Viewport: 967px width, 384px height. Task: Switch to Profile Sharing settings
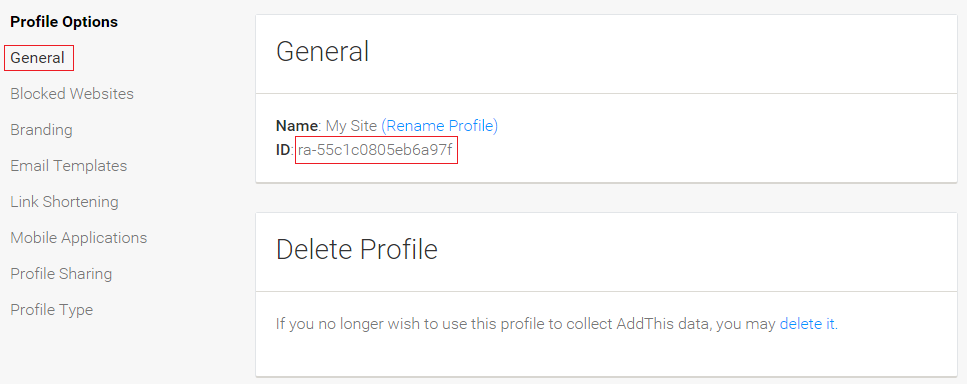pyautogui.click(x=61, y=274)
